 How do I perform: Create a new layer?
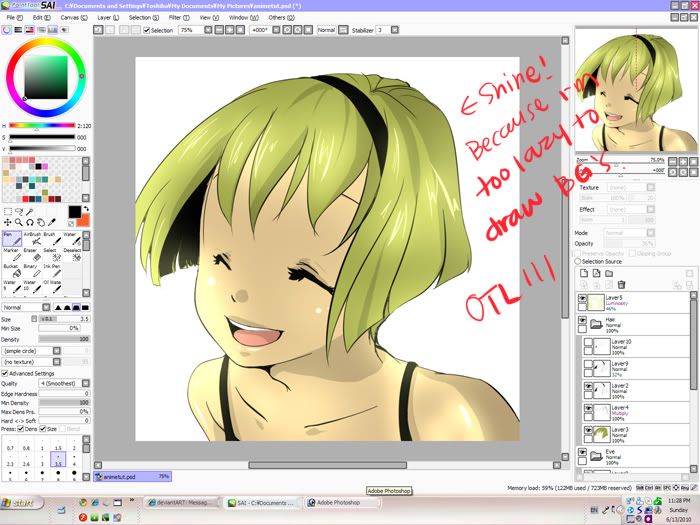(x=583, y=273)
